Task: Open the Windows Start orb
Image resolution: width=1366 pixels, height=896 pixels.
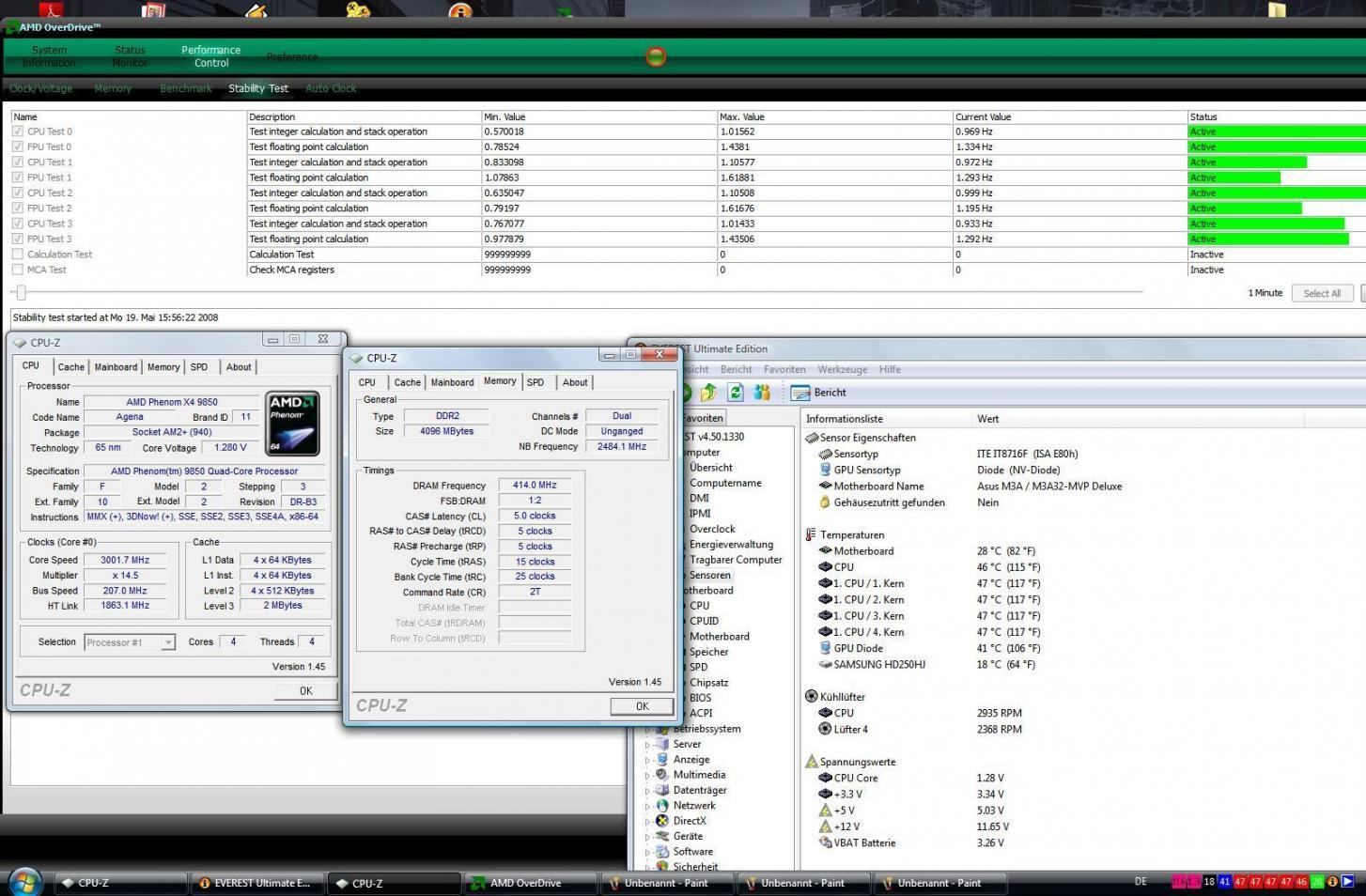Action: point(23,883)
